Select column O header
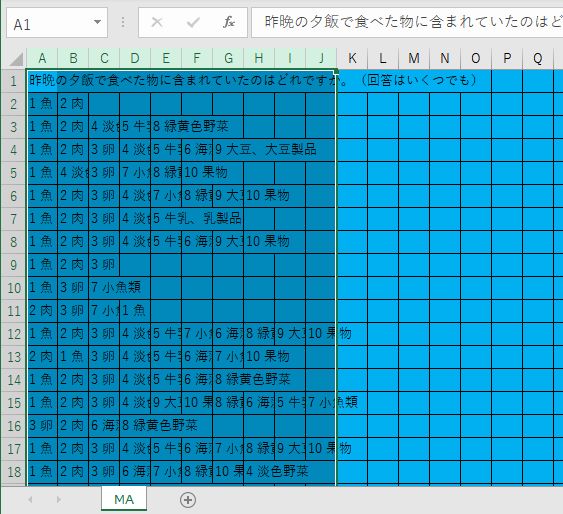The height and width of the screenshot is (514, 563). tap(476, 58)
